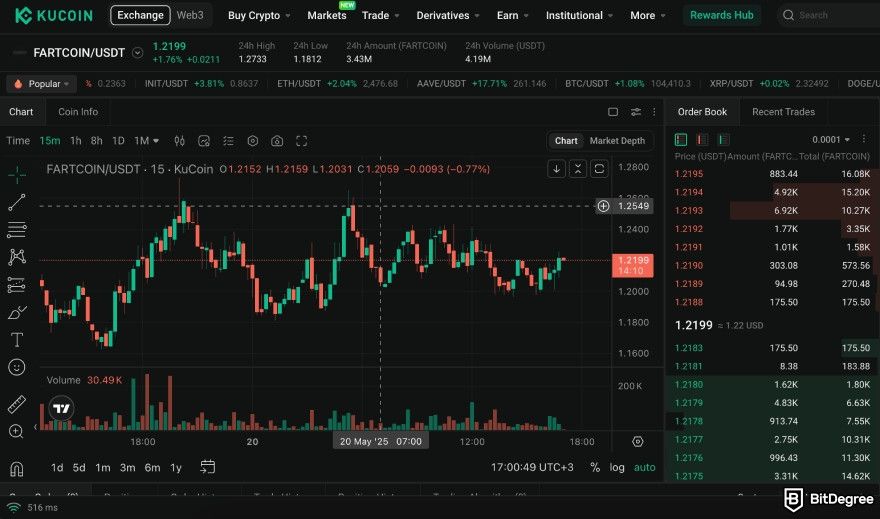Select the brush drawing tool
This screenshot has width=880, height=519.
[x=17, y=312]
